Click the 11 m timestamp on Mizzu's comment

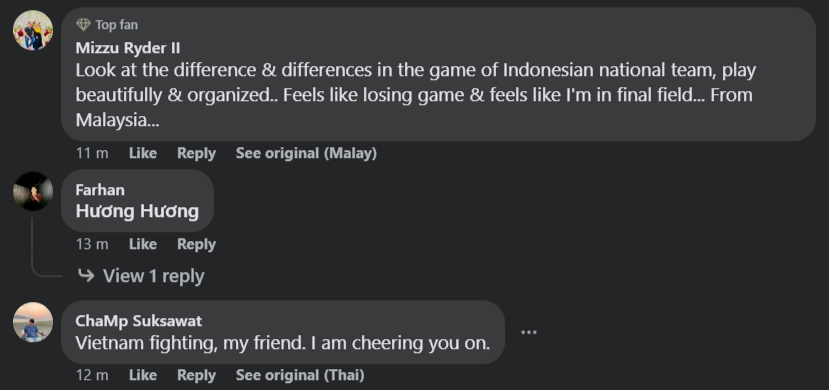pyautogui.click(x=92, y=153)
